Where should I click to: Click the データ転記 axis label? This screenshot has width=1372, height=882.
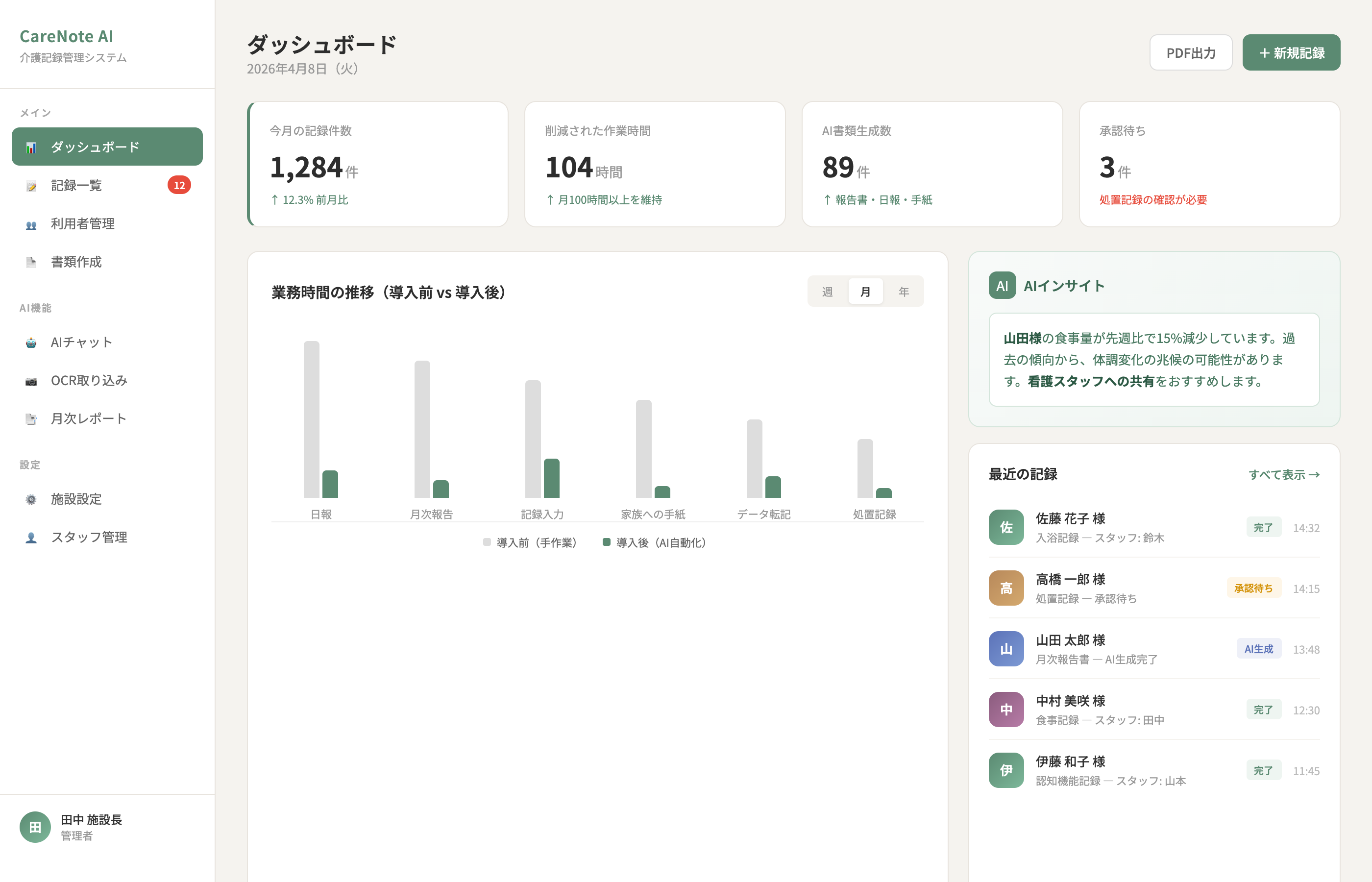763,514
